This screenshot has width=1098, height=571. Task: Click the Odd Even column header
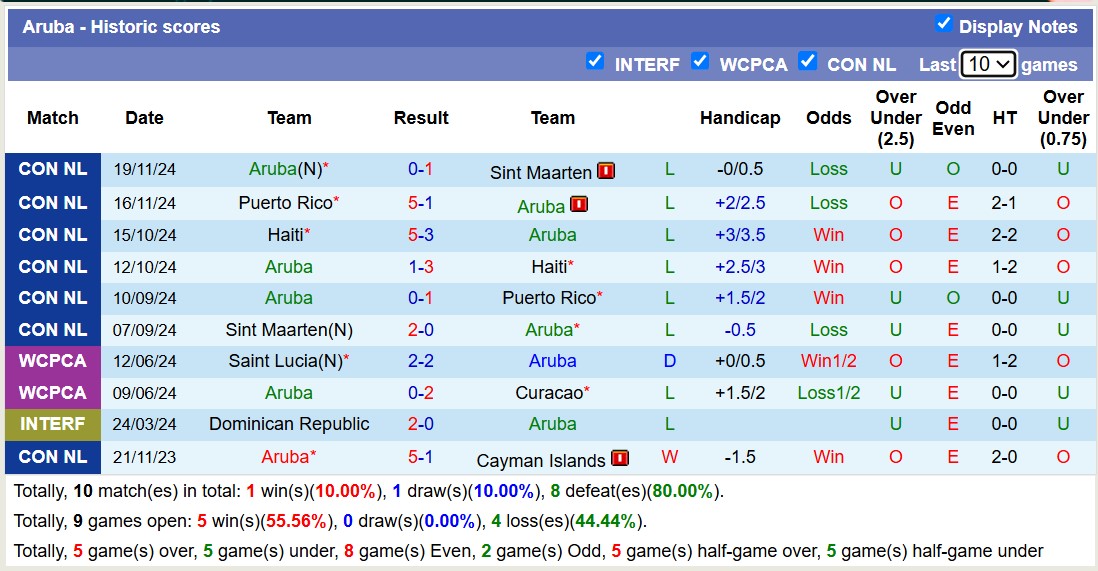[953, 118]
